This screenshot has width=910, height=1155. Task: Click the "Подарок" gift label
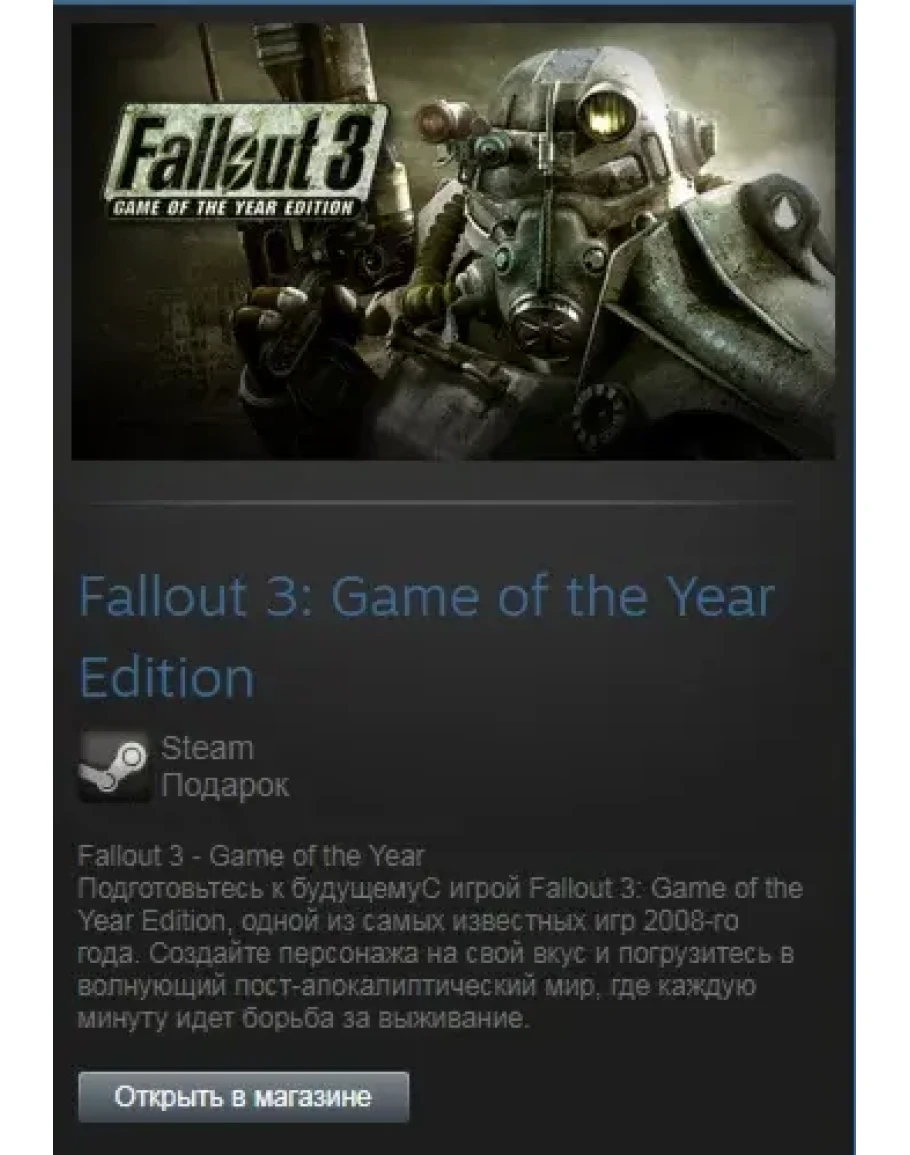click(x=225, y=786)
